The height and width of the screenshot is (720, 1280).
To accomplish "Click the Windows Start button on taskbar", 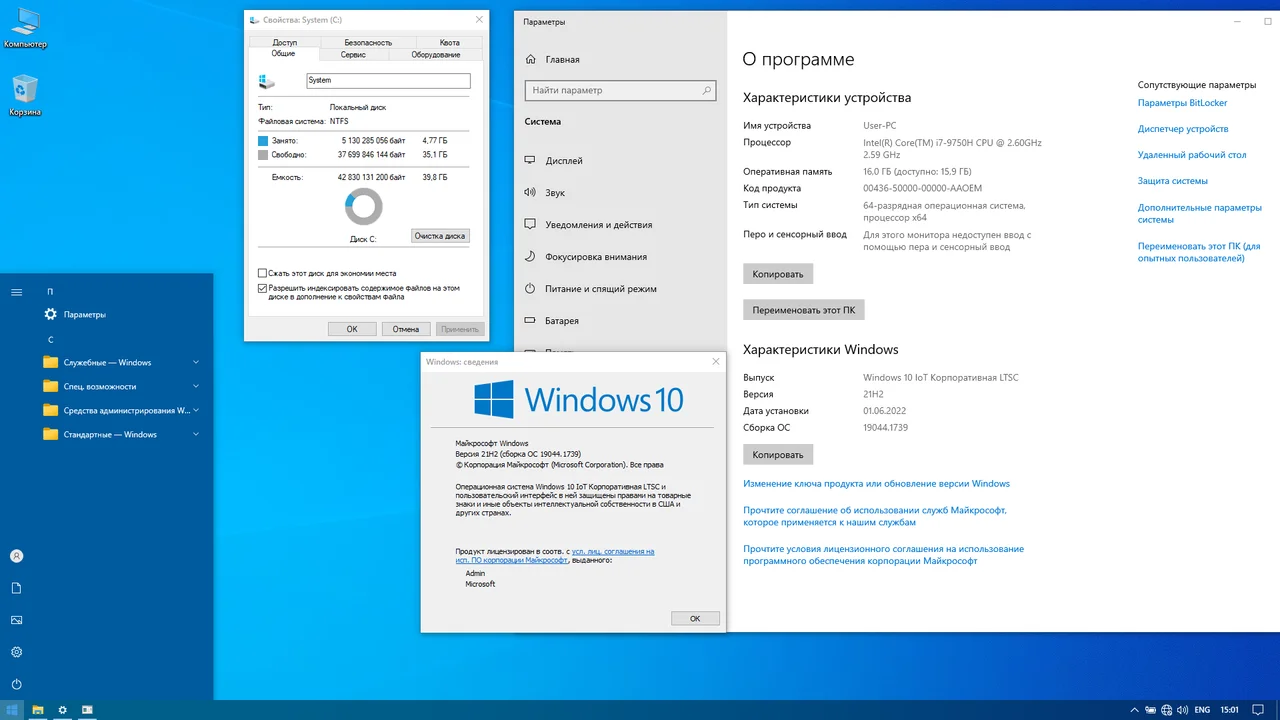I will (x=12, y=710).
